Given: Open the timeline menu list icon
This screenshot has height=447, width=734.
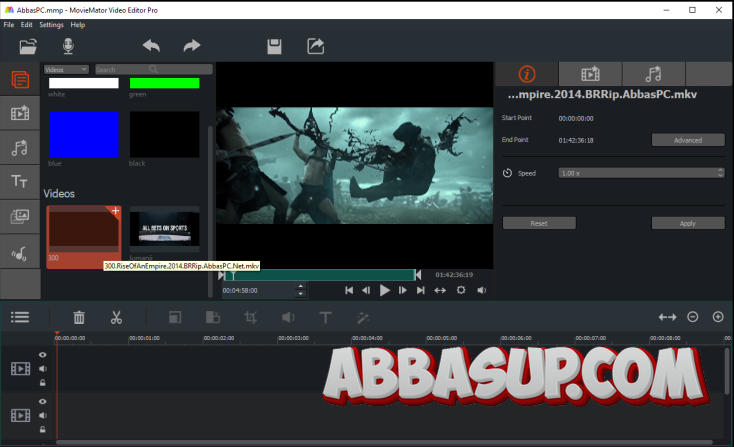Looking at the screenshot, I should (x=20, y=317).
